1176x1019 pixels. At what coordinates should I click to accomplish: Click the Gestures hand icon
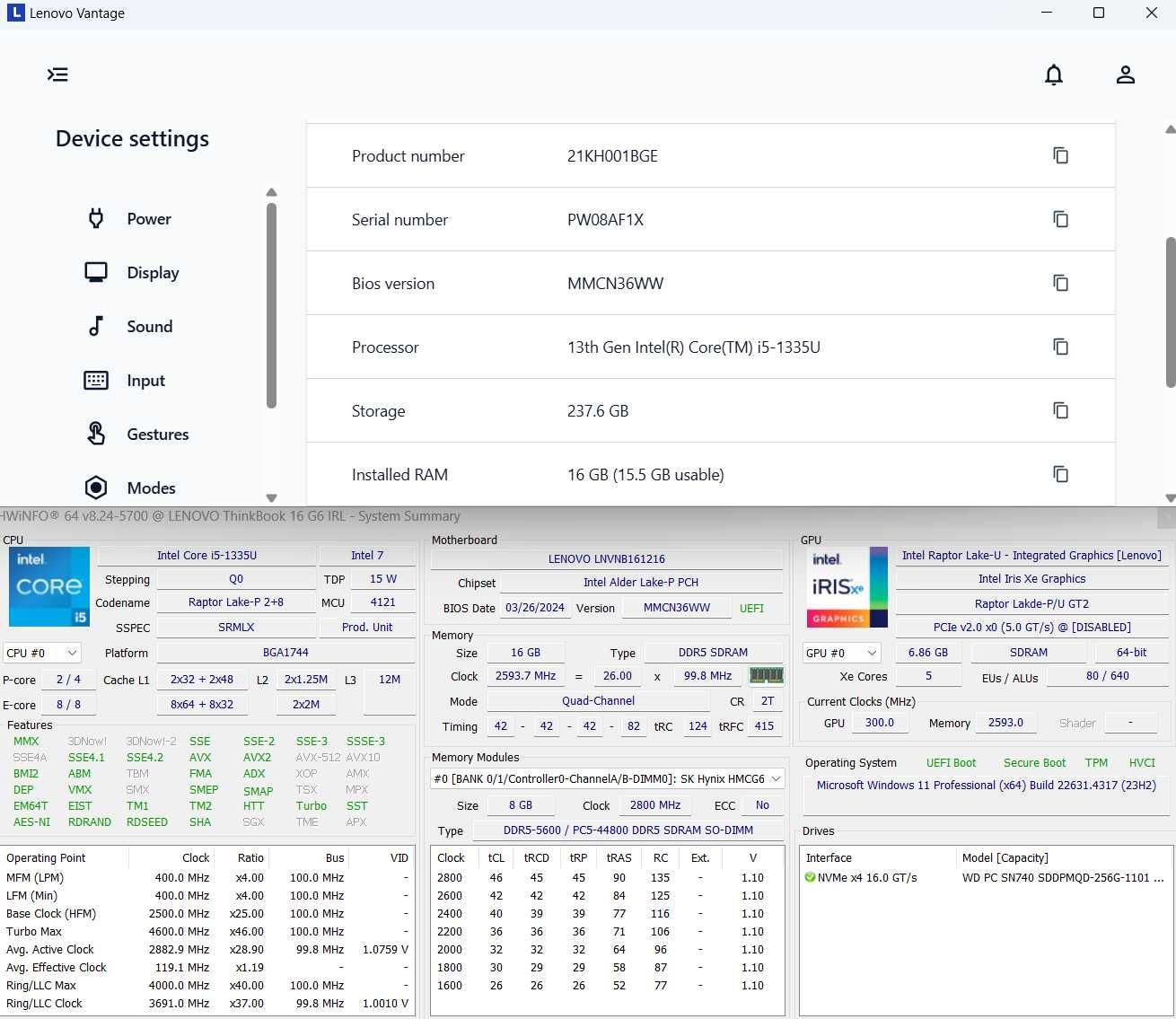pyautogui.click(x=96, y=434)
